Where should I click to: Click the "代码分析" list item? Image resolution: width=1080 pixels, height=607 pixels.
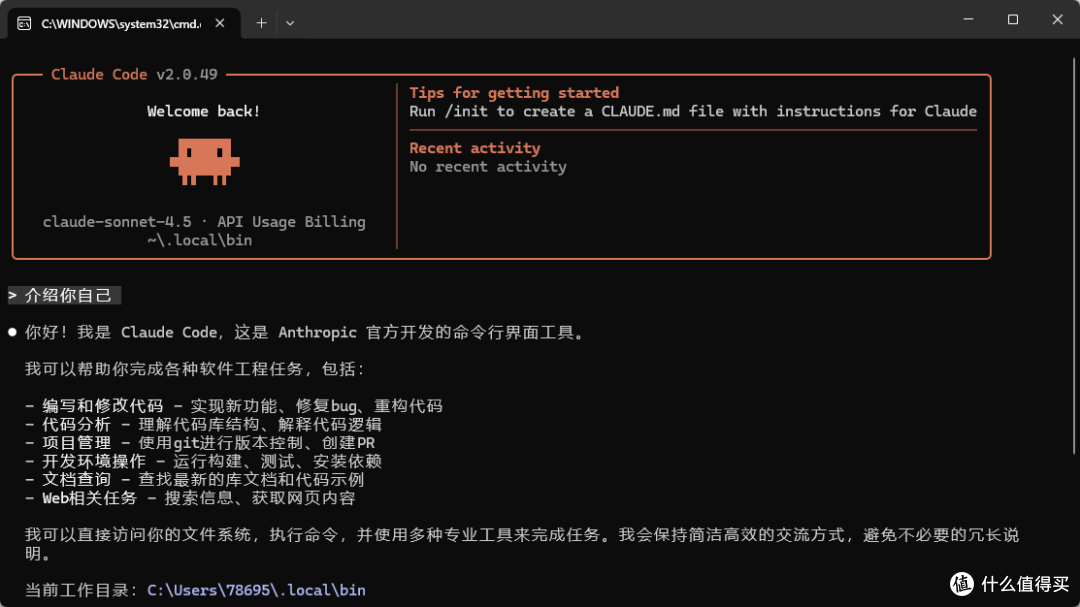[203, 424]
